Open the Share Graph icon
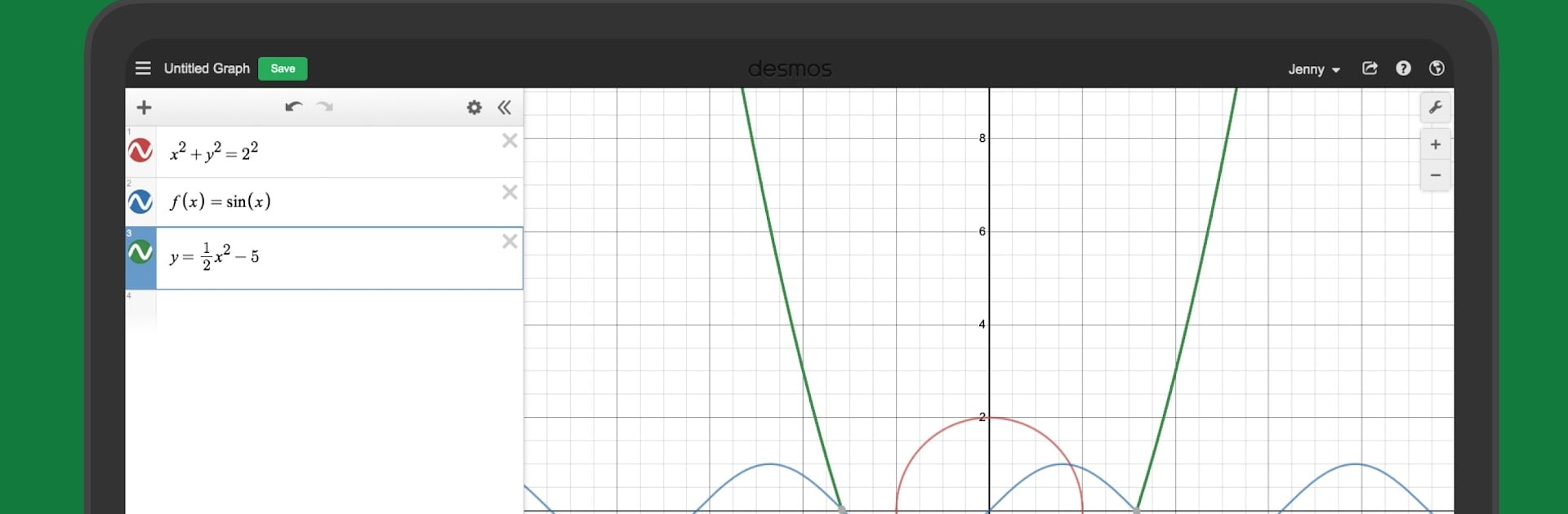The image size is (1568, 514). pyautogui.click(x=1370, y=69)
